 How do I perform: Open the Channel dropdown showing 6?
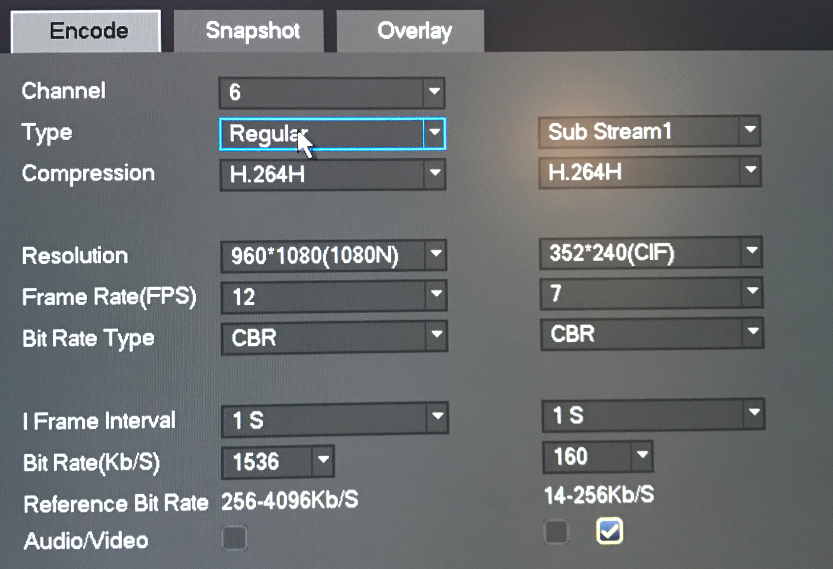(x=332, y=92)
